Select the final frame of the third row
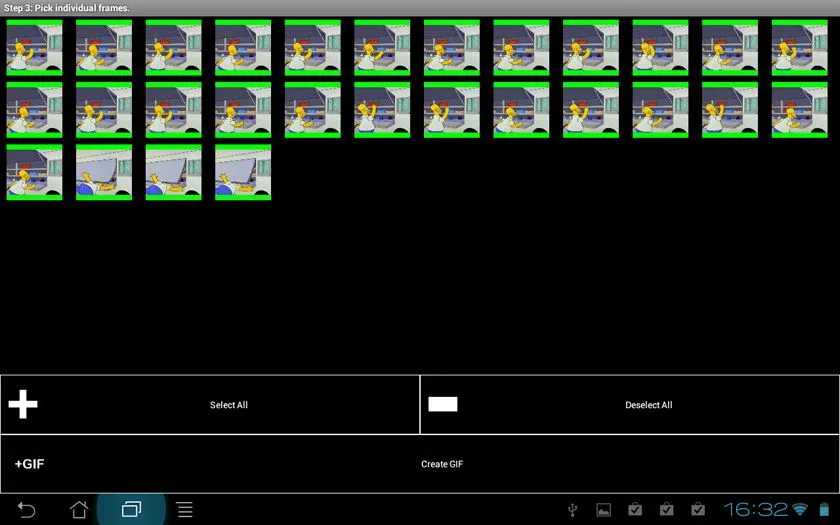The height and width of the screenshot is (525, 840). [243, 172]
